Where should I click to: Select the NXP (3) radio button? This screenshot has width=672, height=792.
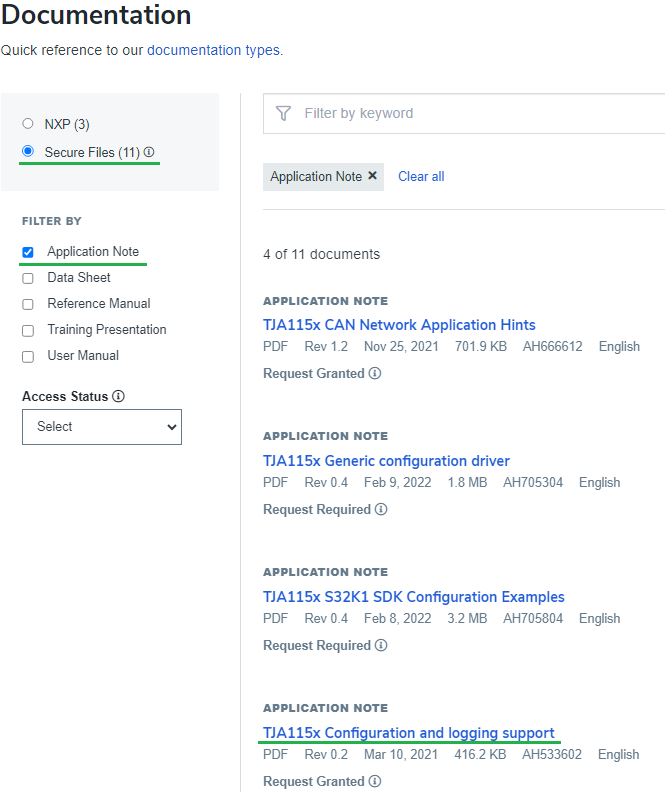point(28,124)
